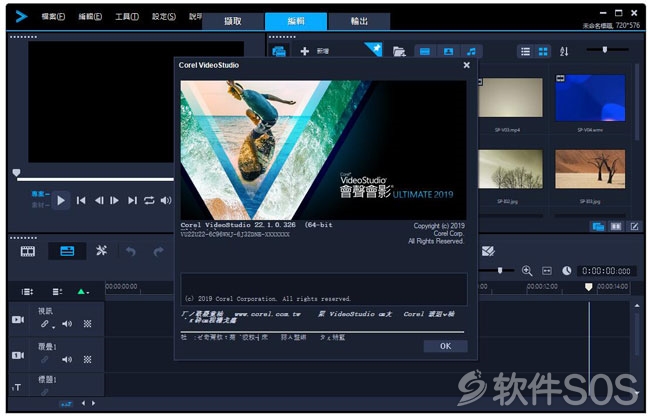
Task: Click the www.corel.com.tw link
Action: [x=267, y=314]
